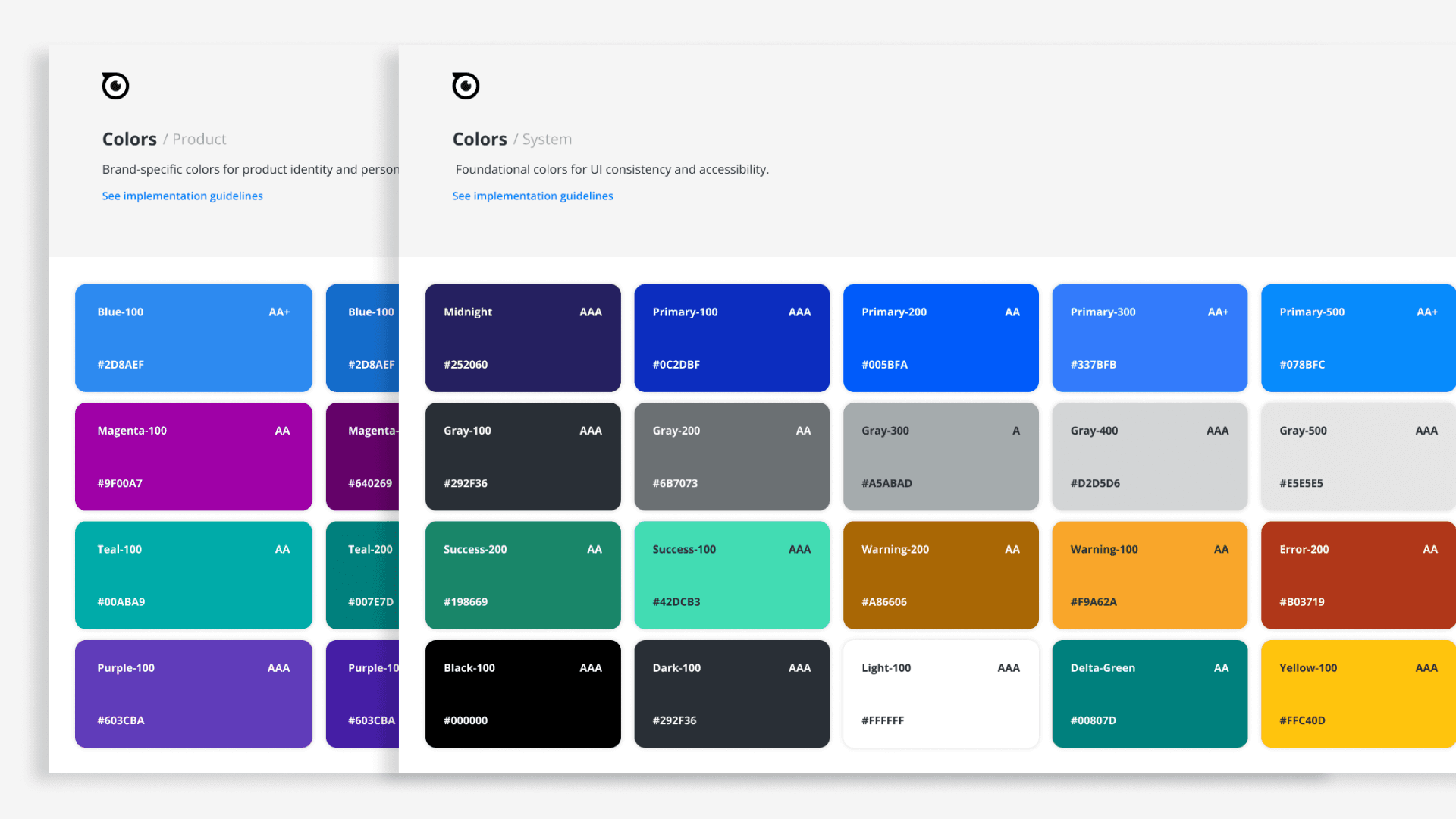Select the Midnight color swatch
The width and height of the screenshot is (1456, 819).
coord(523,338)
